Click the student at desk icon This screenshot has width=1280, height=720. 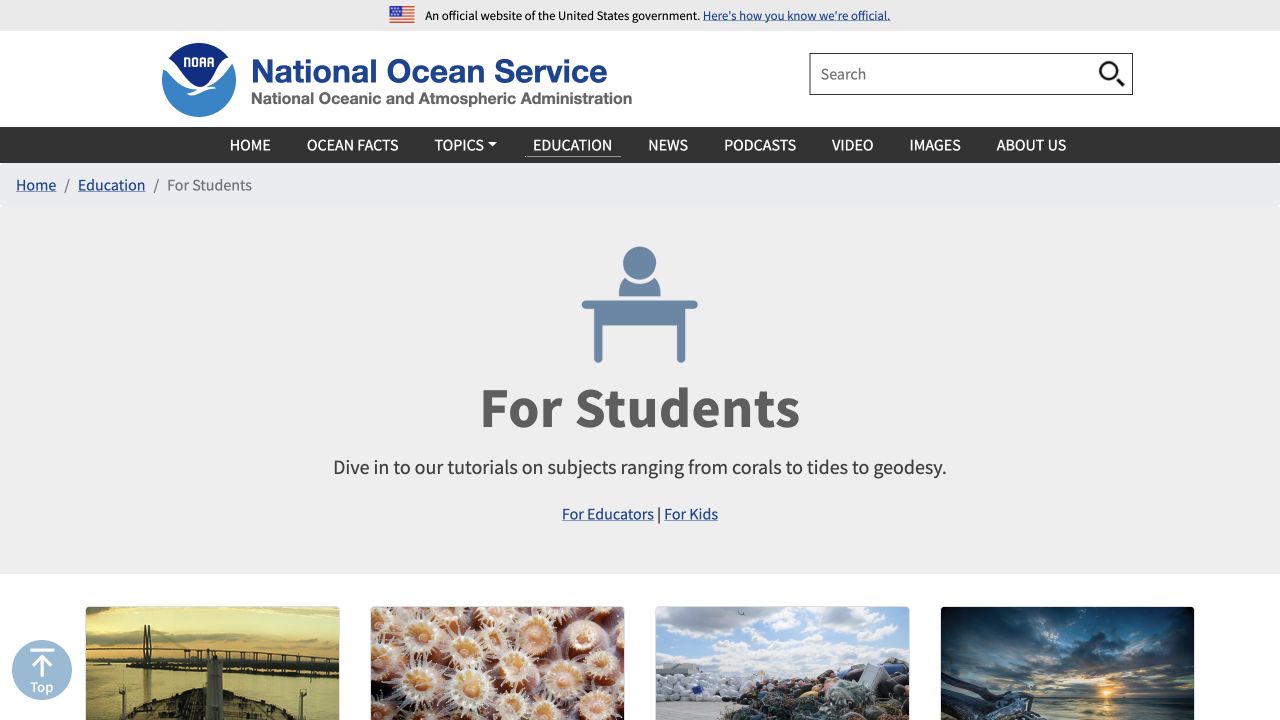tap(640, 304)
